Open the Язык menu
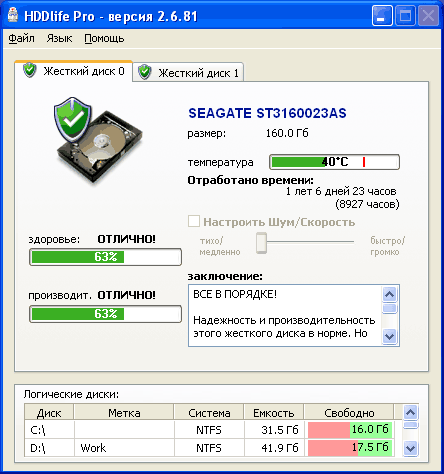The width and height of the screenshot is (444, 474). [59, 38]
